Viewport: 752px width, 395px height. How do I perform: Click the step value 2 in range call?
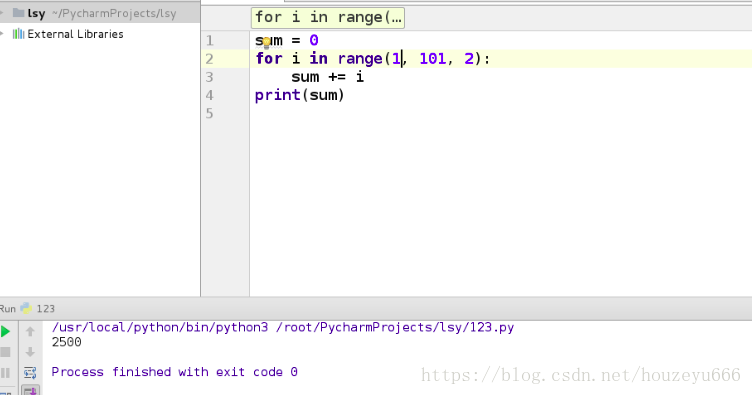coord(469,58)
